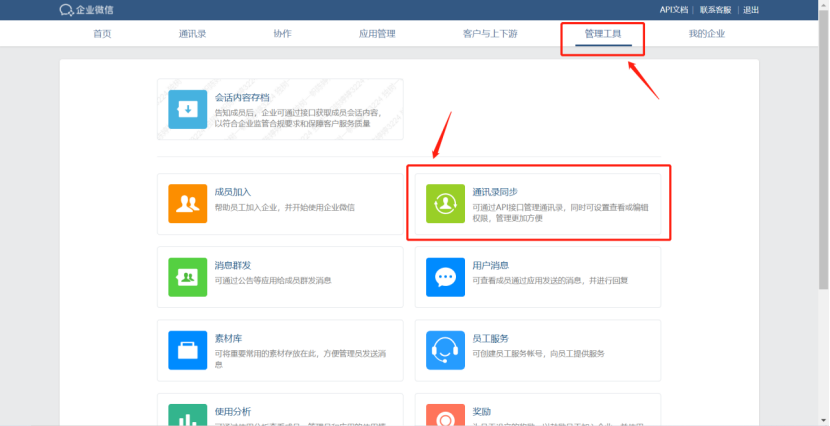
Task: Open the 消息群发 card title
Action: click(233, 265)
